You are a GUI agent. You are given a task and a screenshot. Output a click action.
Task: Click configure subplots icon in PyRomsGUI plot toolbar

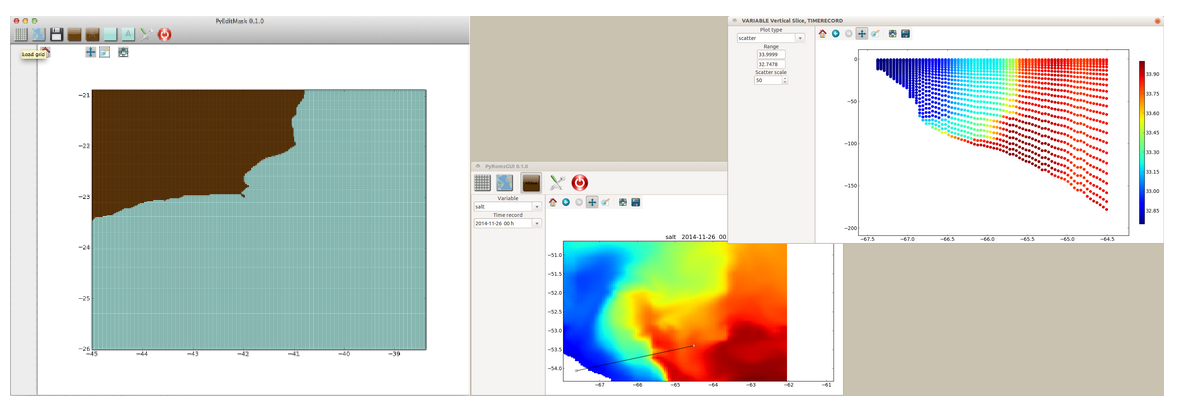[623, 202]
